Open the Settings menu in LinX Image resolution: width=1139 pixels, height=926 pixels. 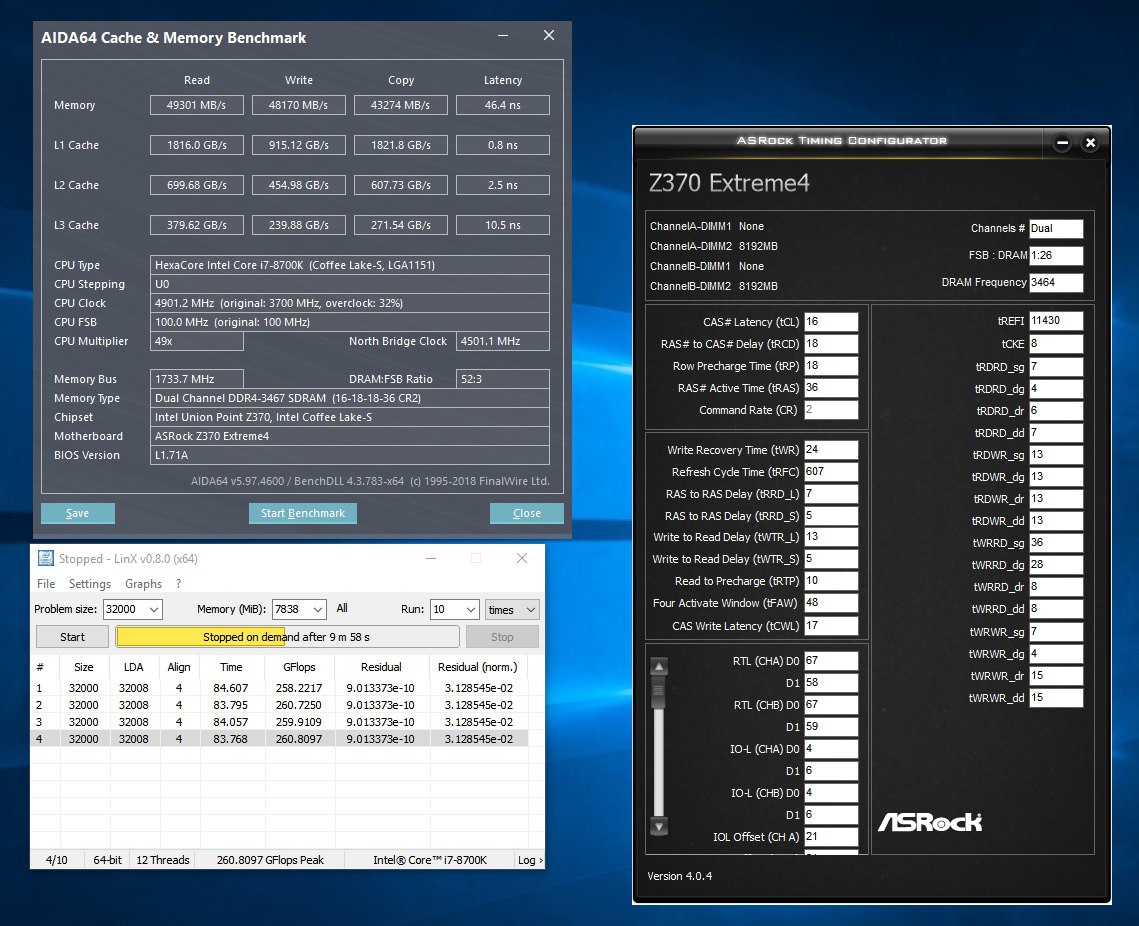[90, 584]
